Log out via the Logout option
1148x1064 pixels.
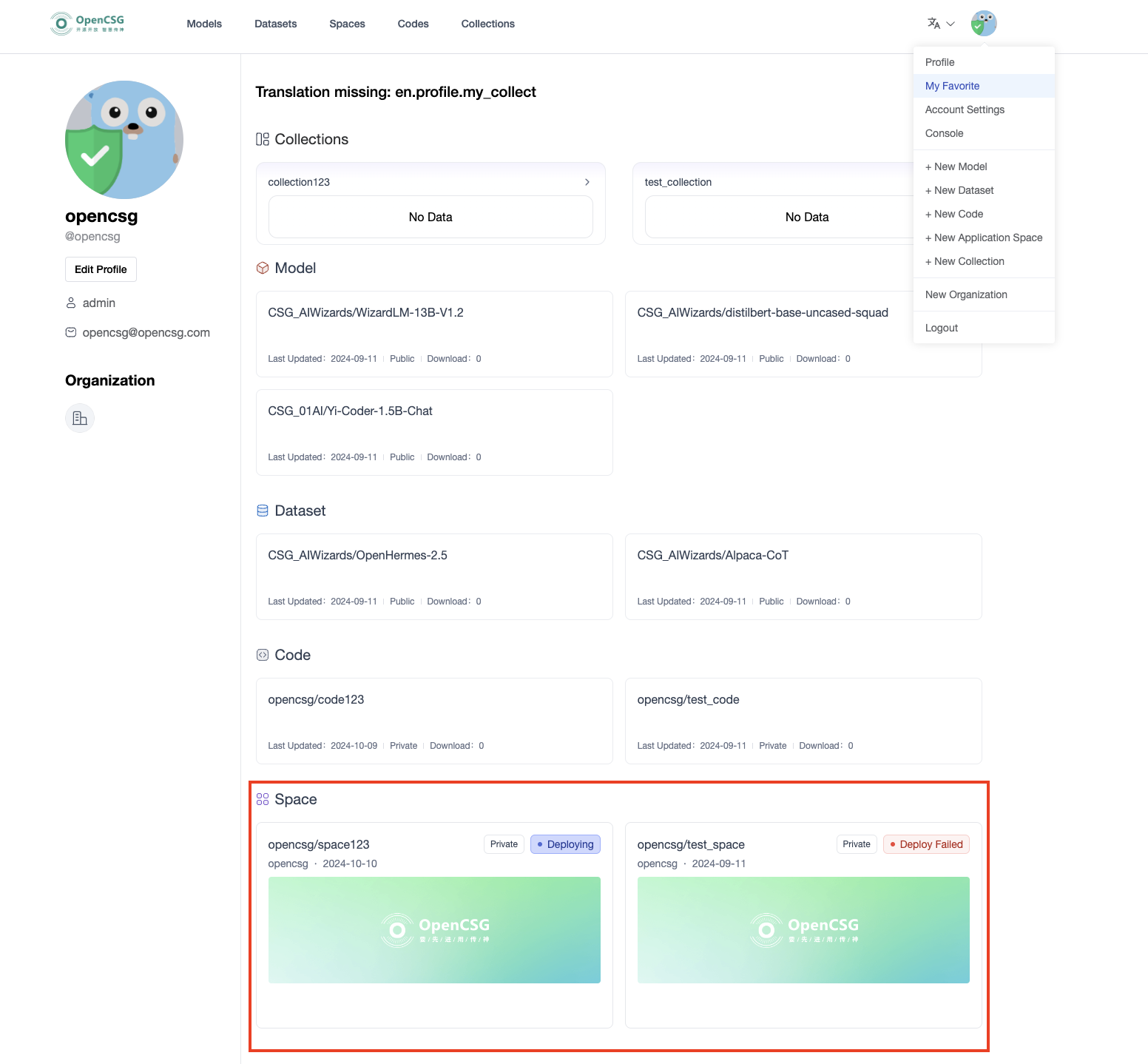(x=941, y=328)
